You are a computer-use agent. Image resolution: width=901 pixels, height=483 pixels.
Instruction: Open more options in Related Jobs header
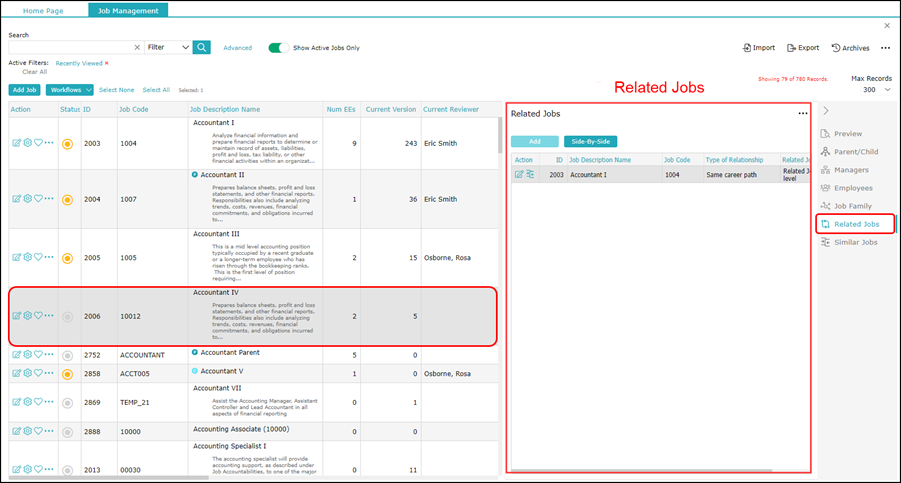point(803,114)
